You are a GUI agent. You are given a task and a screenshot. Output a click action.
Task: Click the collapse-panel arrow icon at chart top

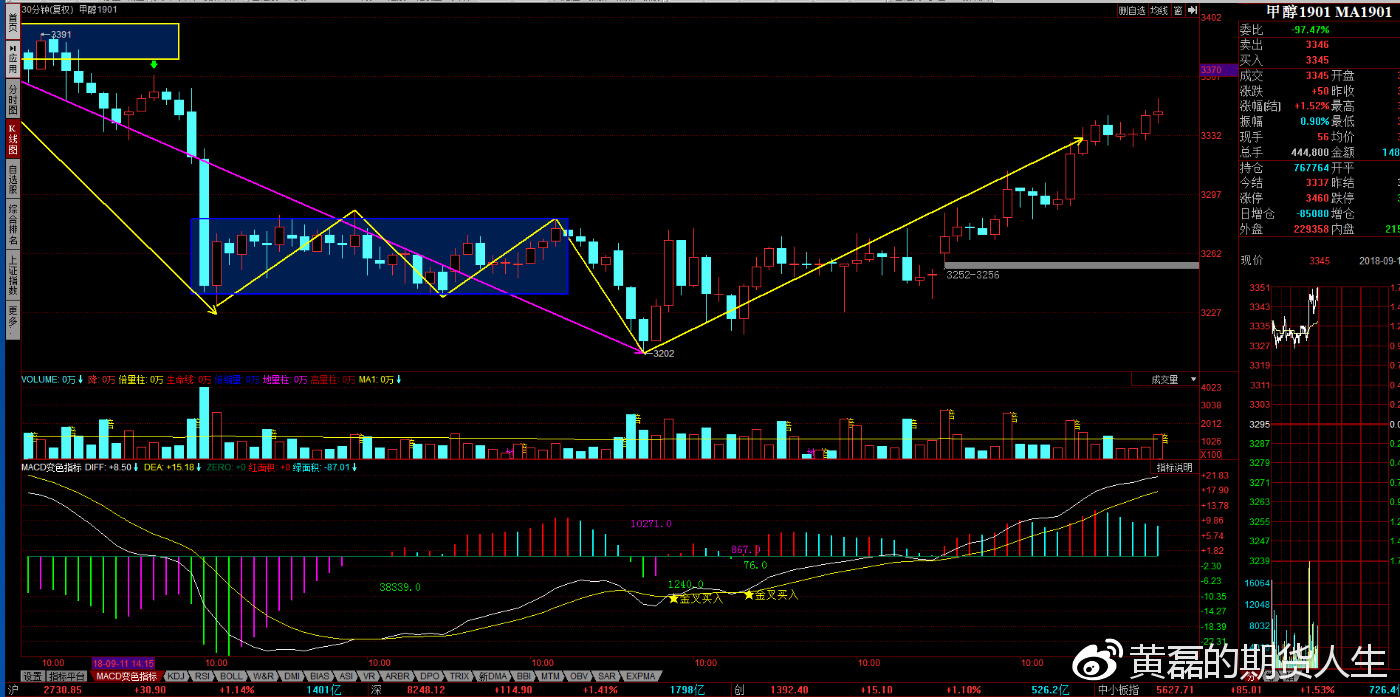pos(1192,11)
